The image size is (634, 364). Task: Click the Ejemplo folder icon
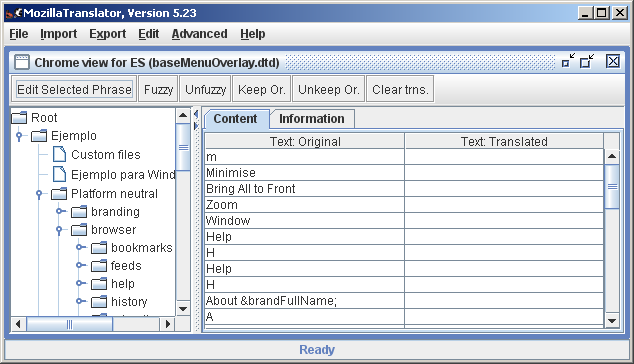39,136
